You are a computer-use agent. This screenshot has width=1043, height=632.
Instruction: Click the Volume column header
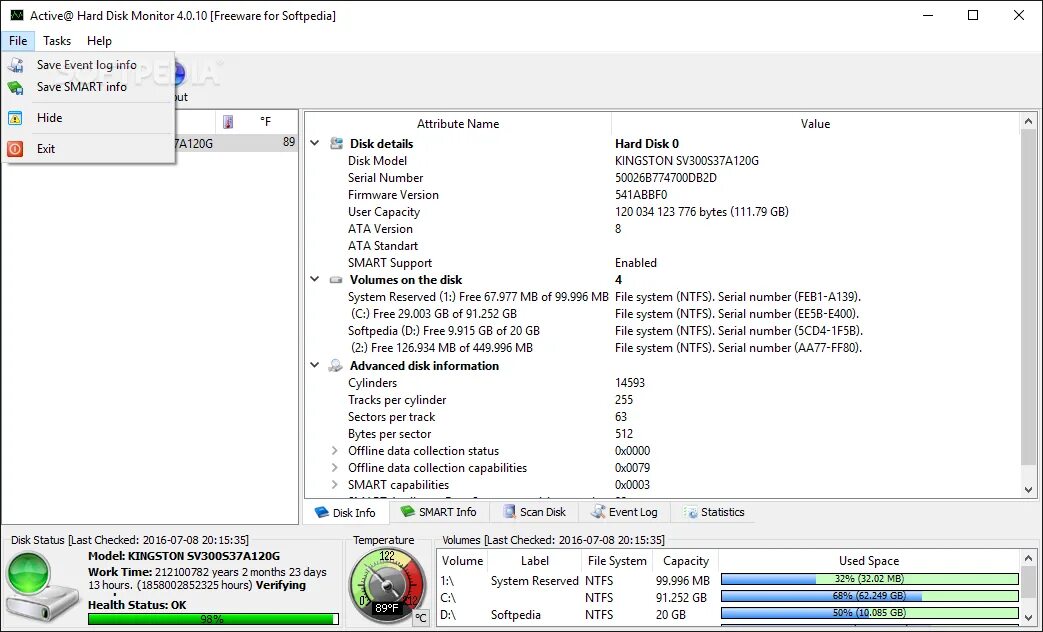point(462,561)
